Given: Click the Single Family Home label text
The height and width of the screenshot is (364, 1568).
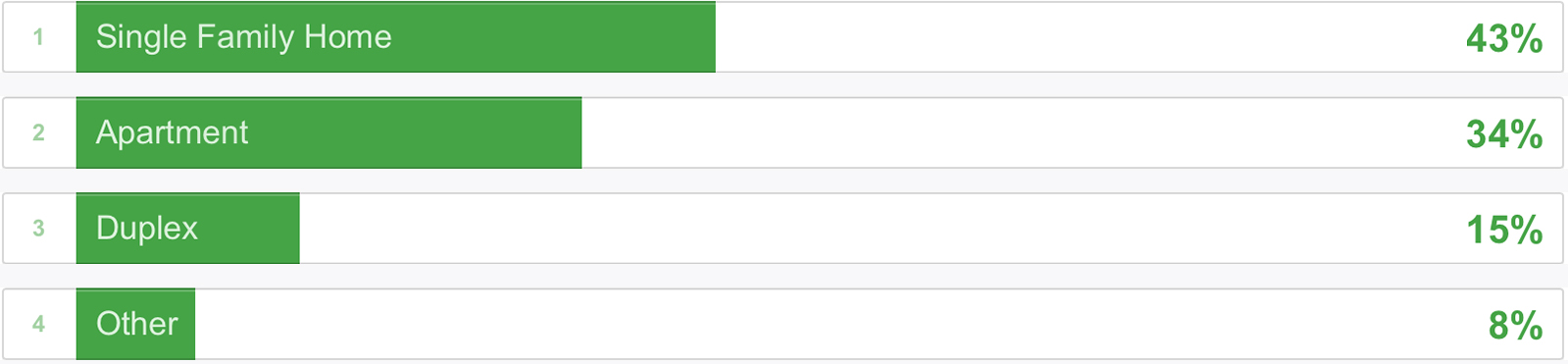Looking at the screenshot, I should click(243, 37).
